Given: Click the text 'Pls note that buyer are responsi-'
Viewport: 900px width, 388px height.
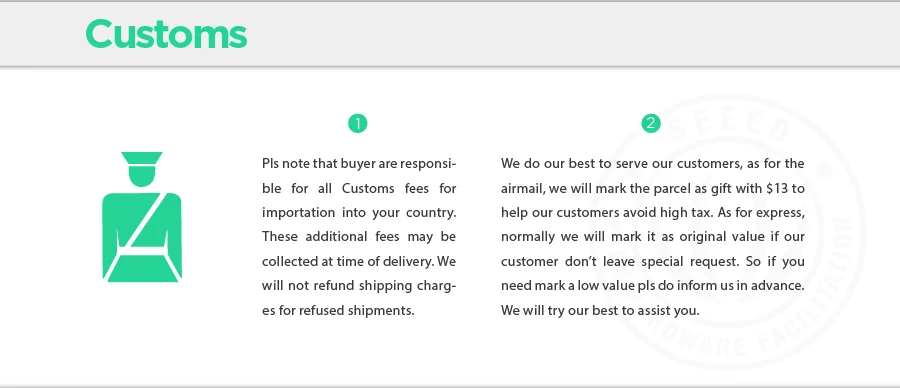Looking at the screenshot, I should coord(359,164).
